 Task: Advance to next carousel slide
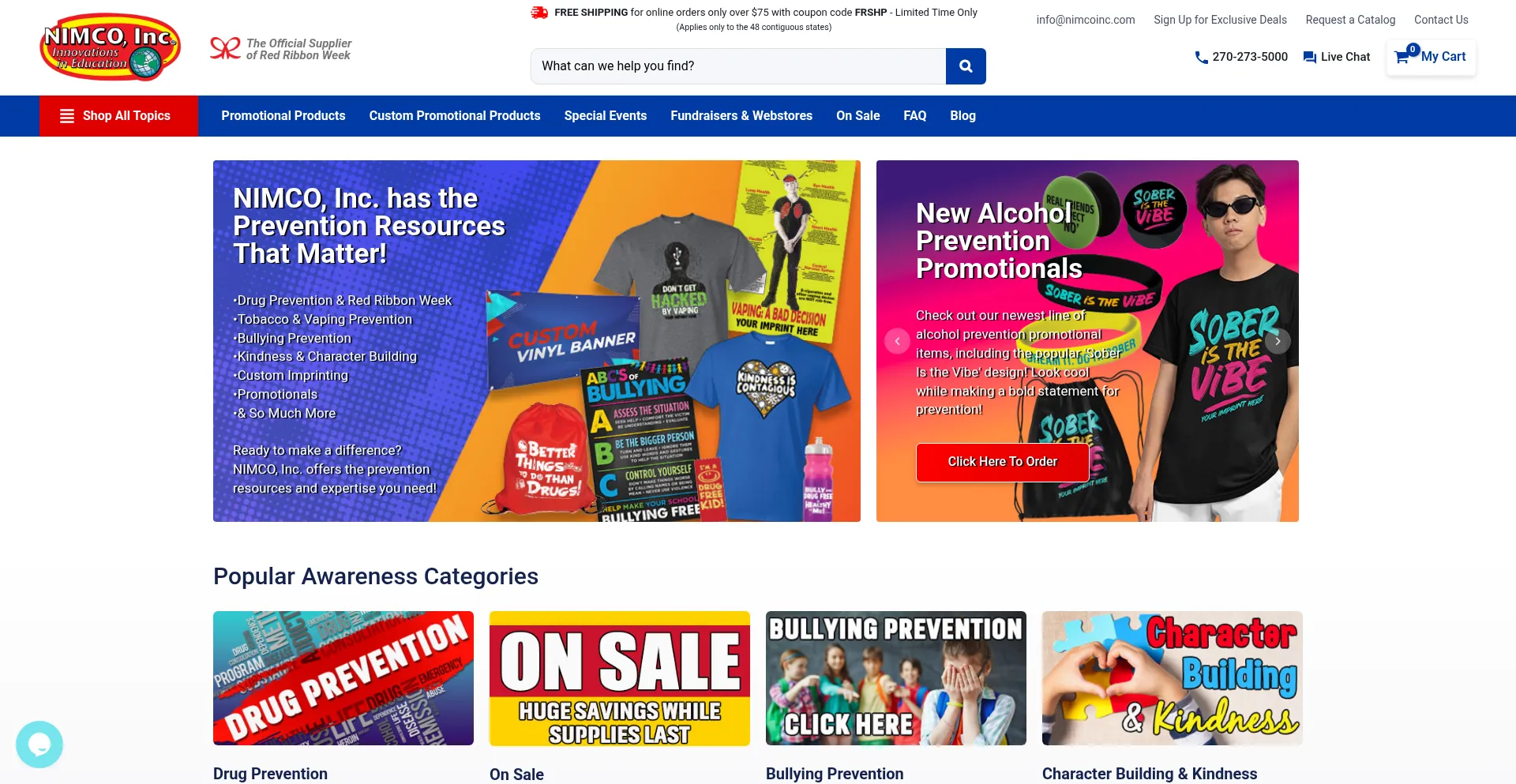pyautogui.click(x=1278, y=341)
